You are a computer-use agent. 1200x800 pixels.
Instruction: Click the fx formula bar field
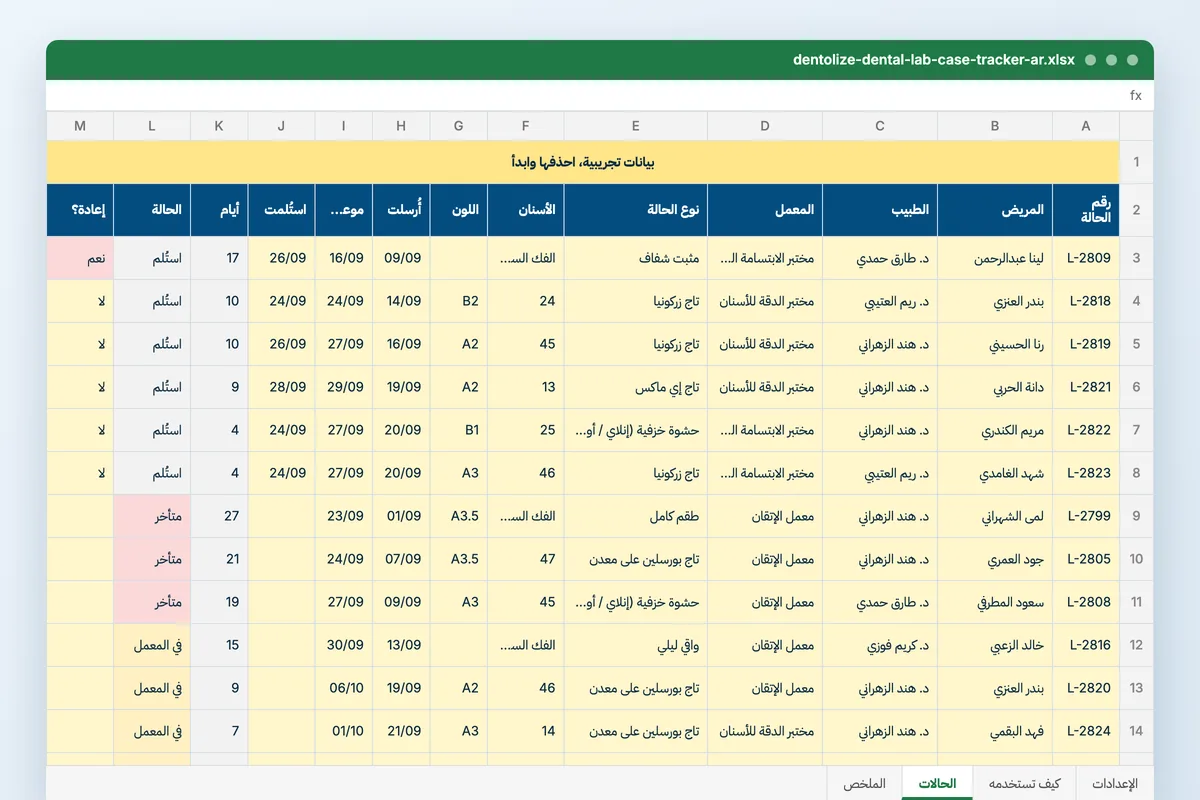point(600,96)
